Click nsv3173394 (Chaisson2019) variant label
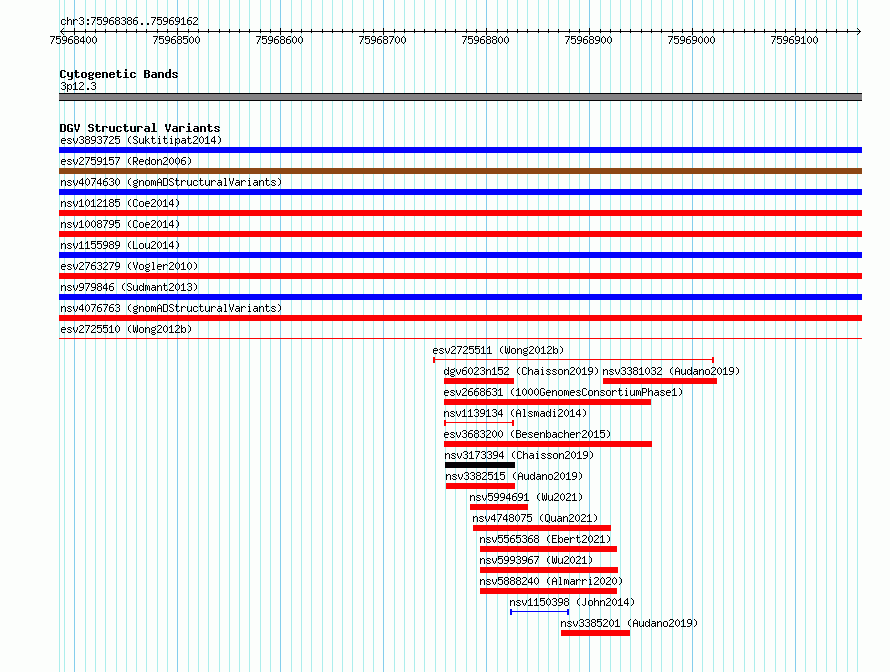This screenshot has height=672, width=890. click(x=519, y=455)
